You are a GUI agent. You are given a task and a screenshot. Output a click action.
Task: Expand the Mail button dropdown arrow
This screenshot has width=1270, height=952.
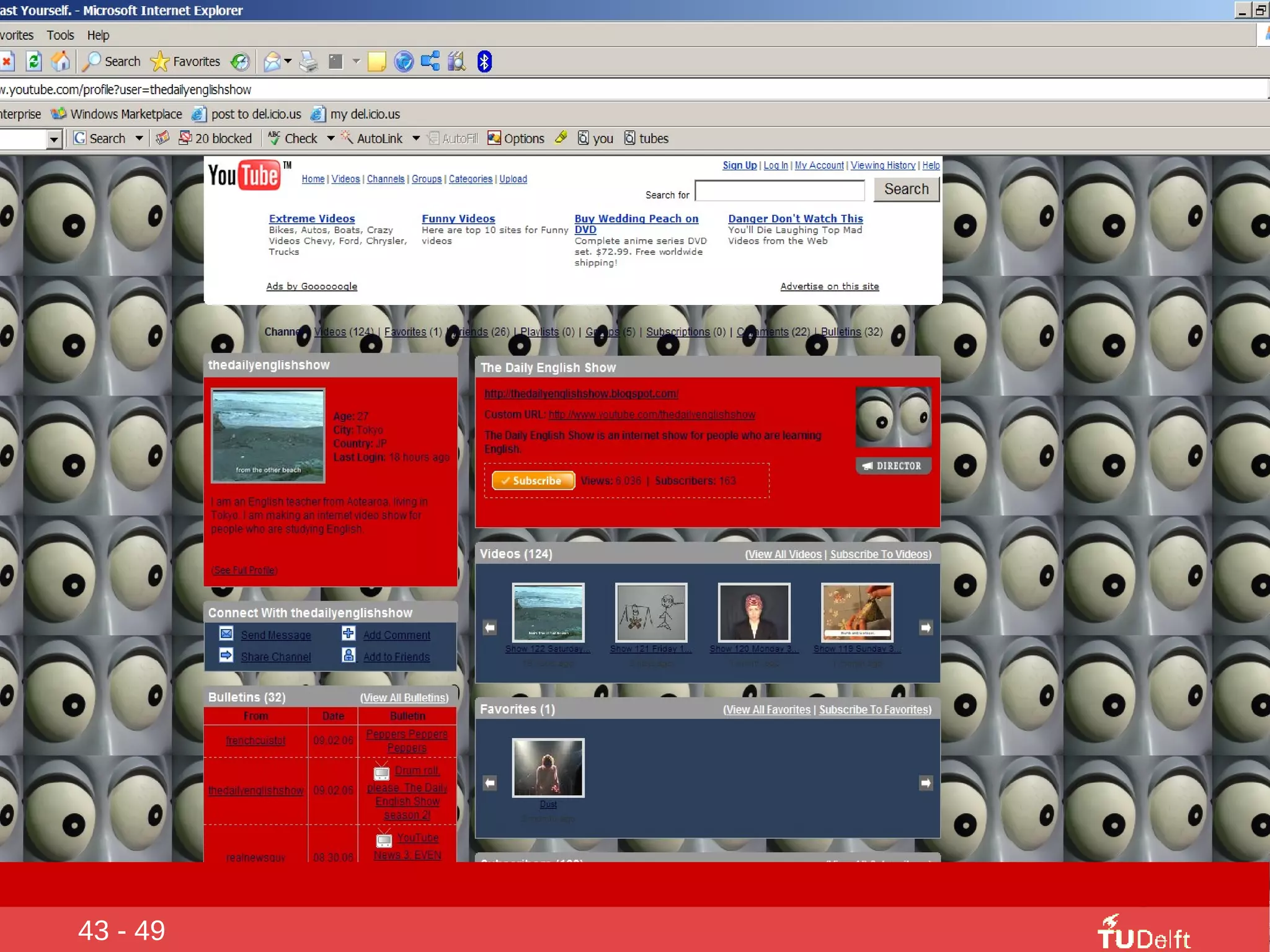288,61
